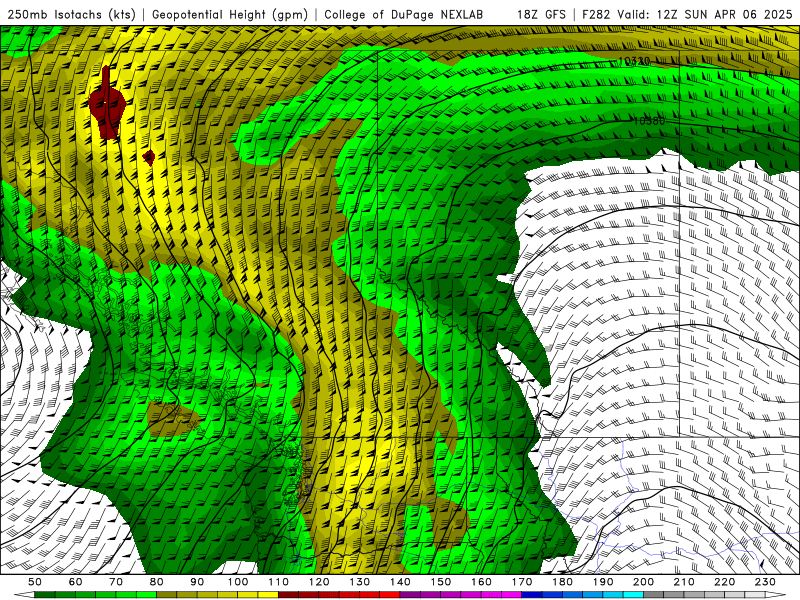This screenshot has width=800, height=600.
Task: Click the legend value '190'
Action: (603, 582)
